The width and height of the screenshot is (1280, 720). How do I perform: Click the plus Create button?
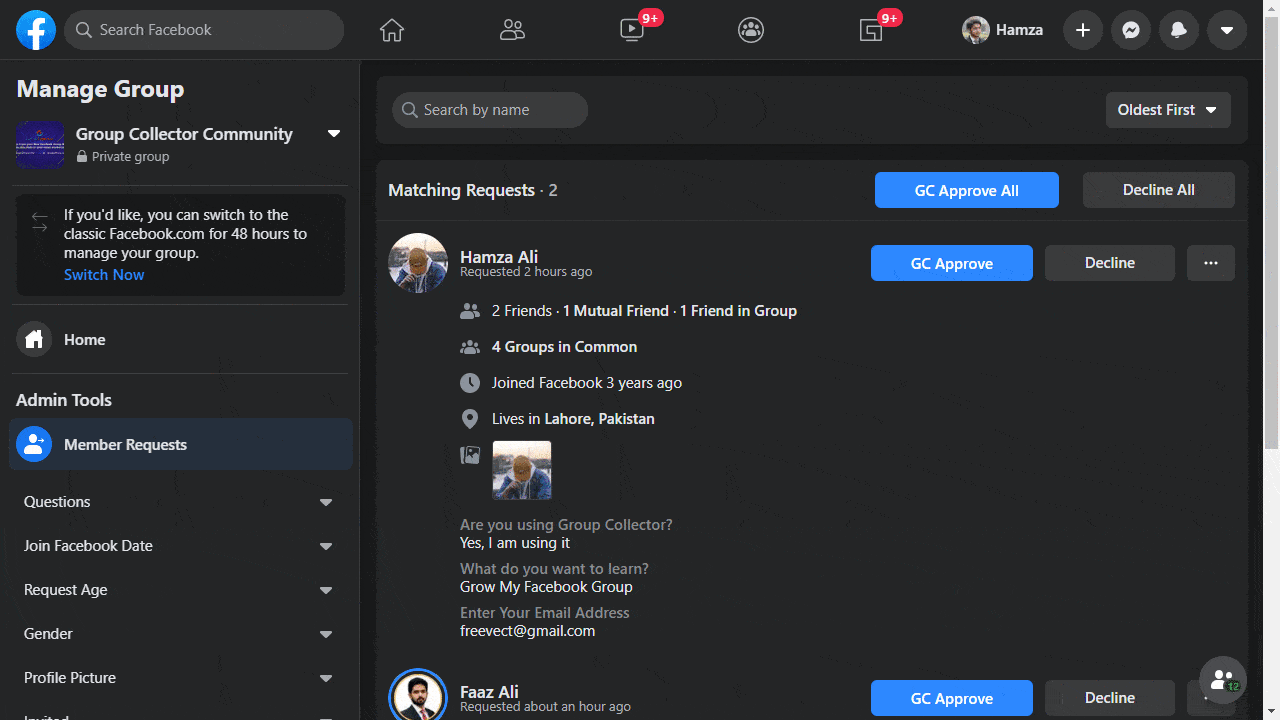[1083, 31]
